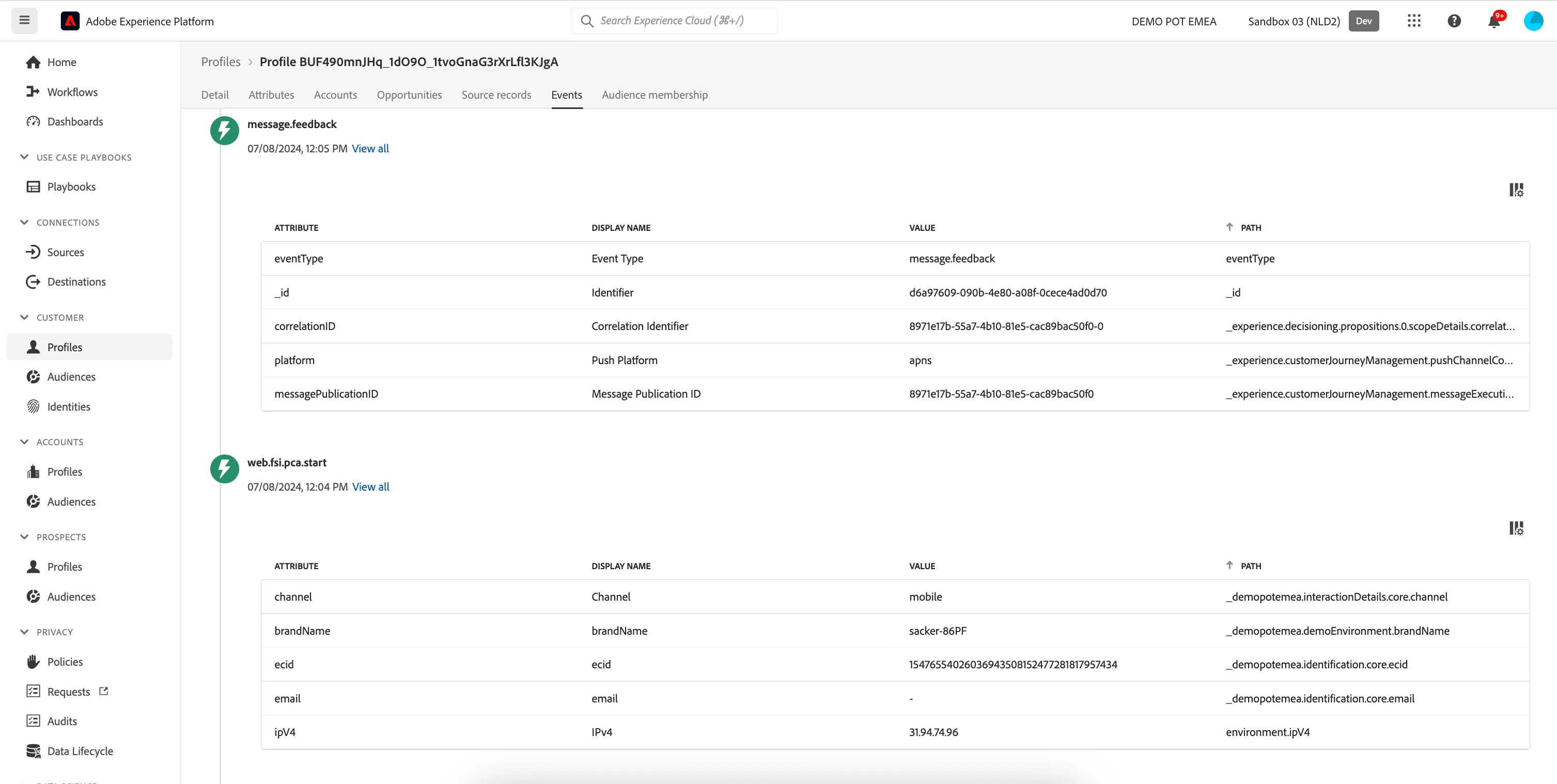
Task: Switch to the Source records tab
Action: click(496, 95)
